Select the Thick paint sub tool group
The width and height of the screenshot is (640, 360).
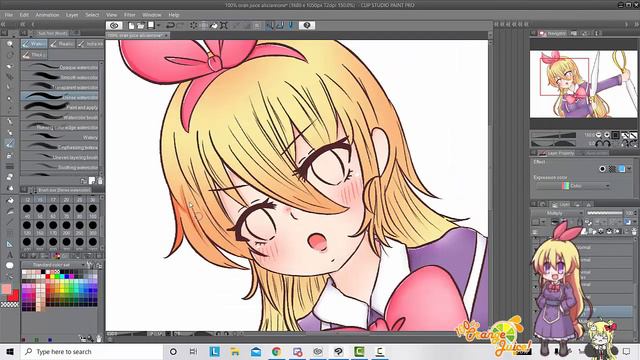tap(34, 54)
